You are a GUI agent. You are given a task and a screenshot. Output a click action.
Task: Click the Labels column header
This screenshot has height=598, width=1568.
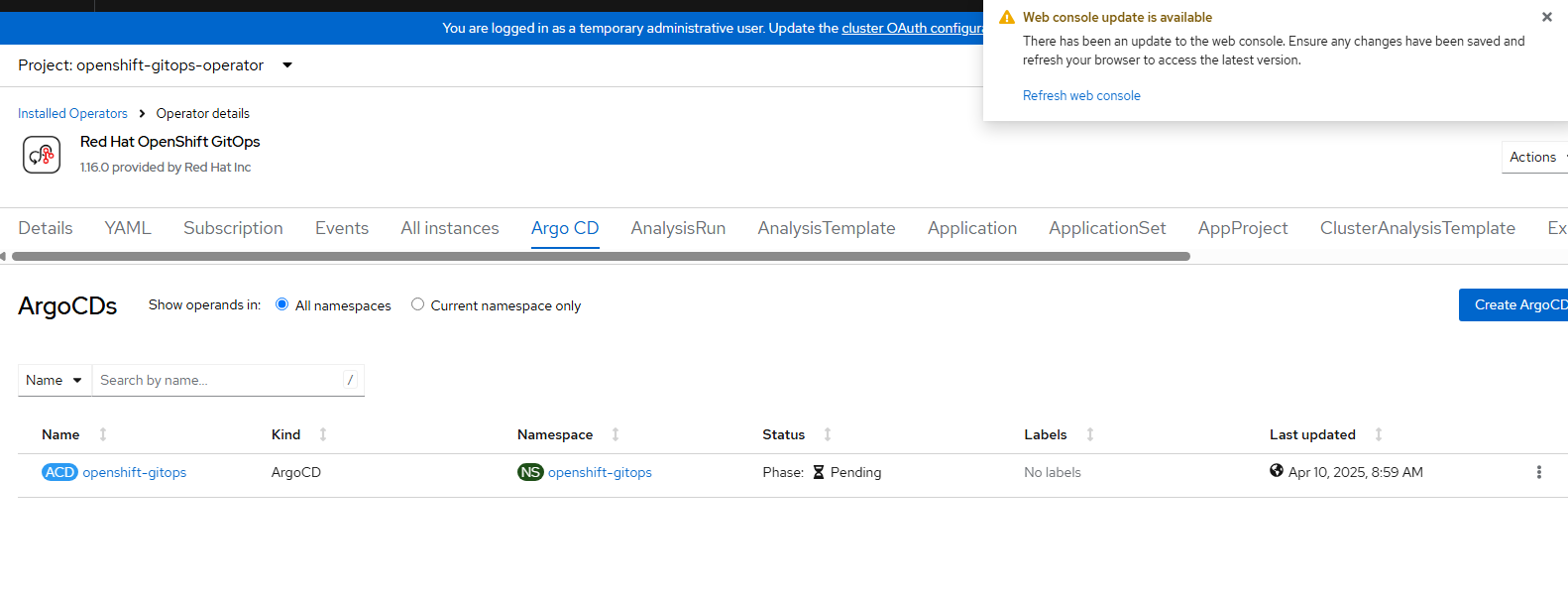1046,434
